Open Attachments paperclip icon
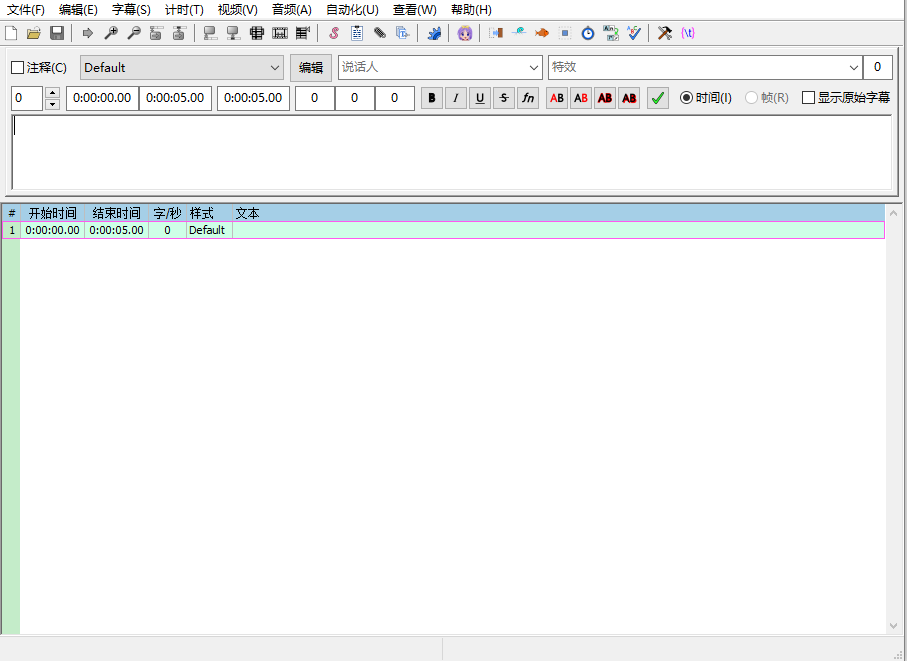907x661 pixels. pyautogui.click(x=379, y=33)
